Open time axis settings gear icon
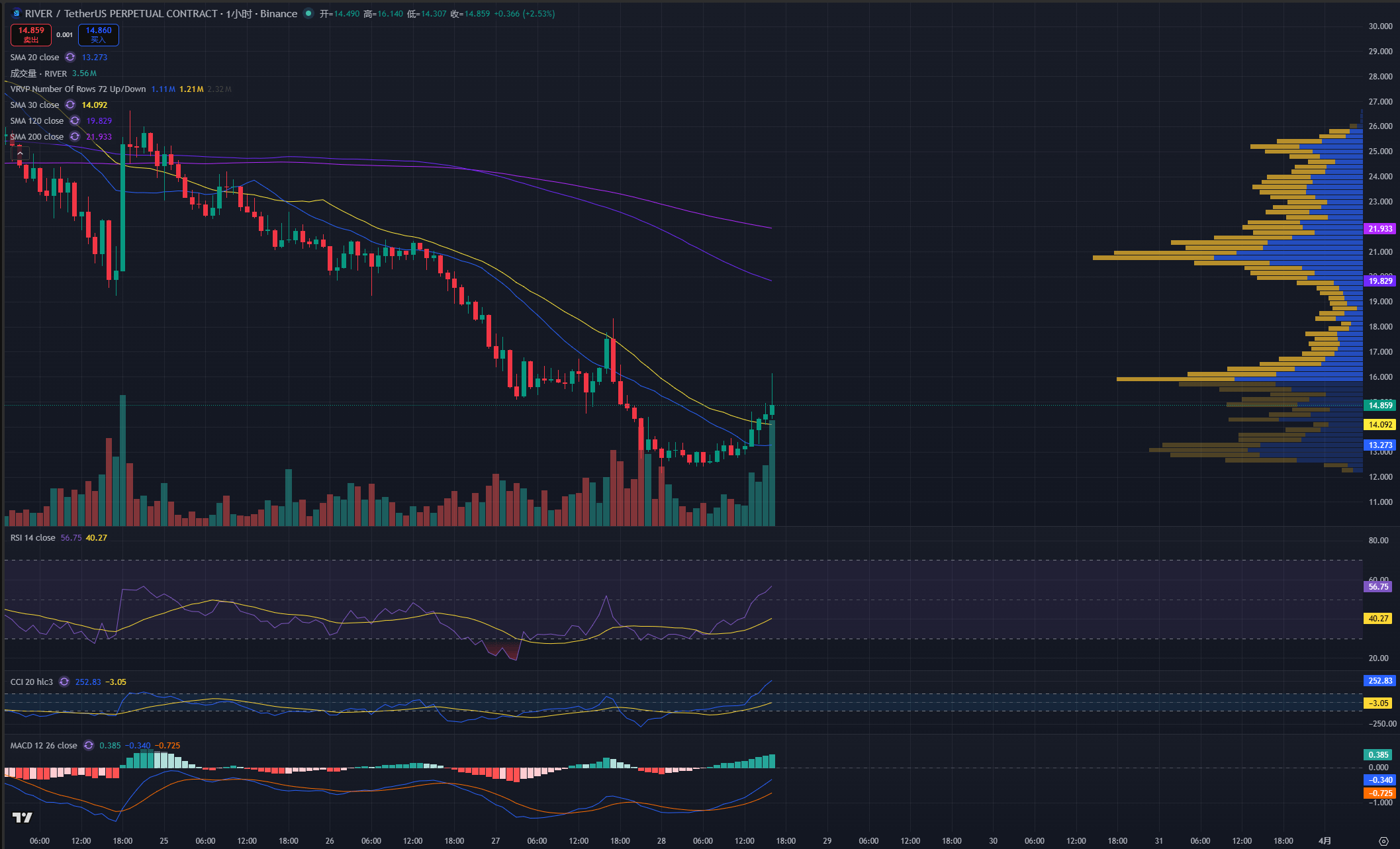This screenshot has width=1400, height=849. 1383,841
